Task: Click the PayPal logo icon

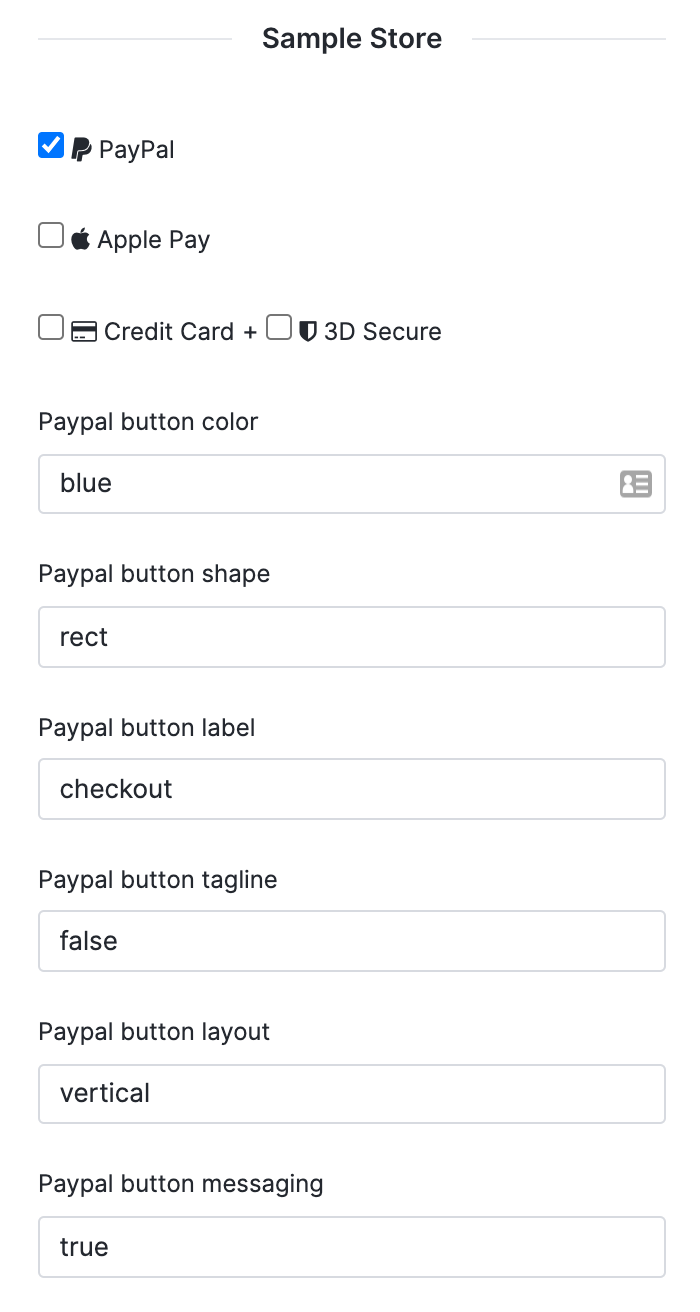Action: coord(81,150)
